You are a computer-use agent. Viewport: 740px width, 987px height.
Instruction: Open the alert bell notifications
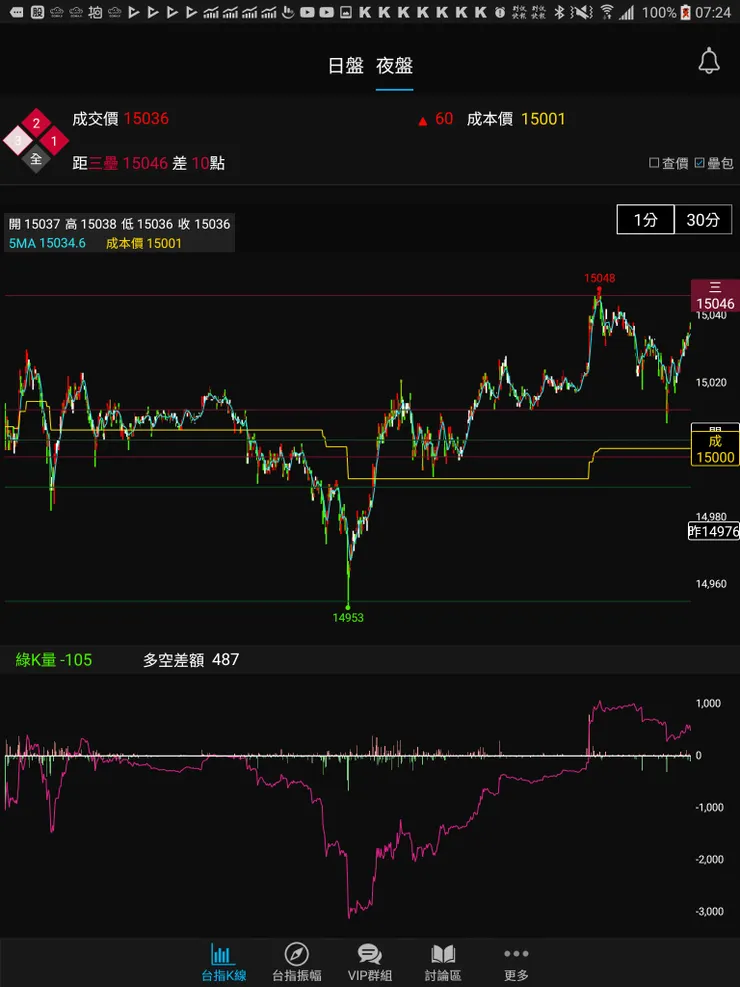(709, 61)
